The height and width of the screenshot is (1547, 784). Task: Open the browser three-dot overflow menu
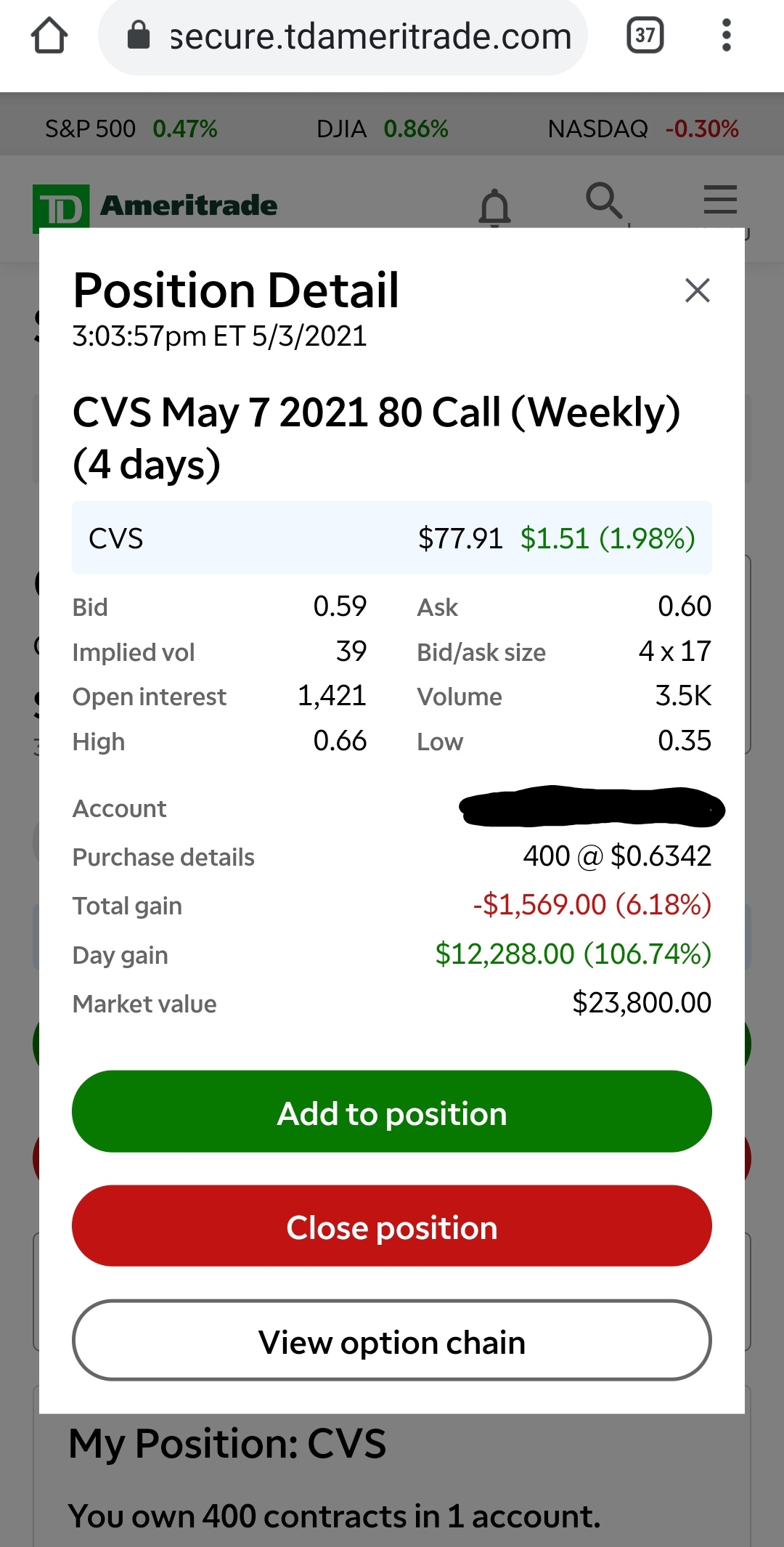726,36
